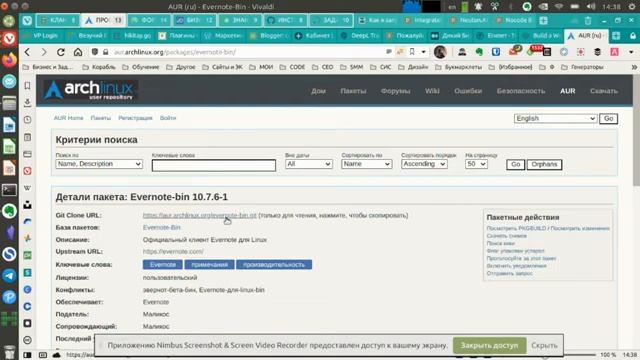Screen dimensions: 640x360
Task: Open Регистрация link
Action: click(x=135, y=118)
